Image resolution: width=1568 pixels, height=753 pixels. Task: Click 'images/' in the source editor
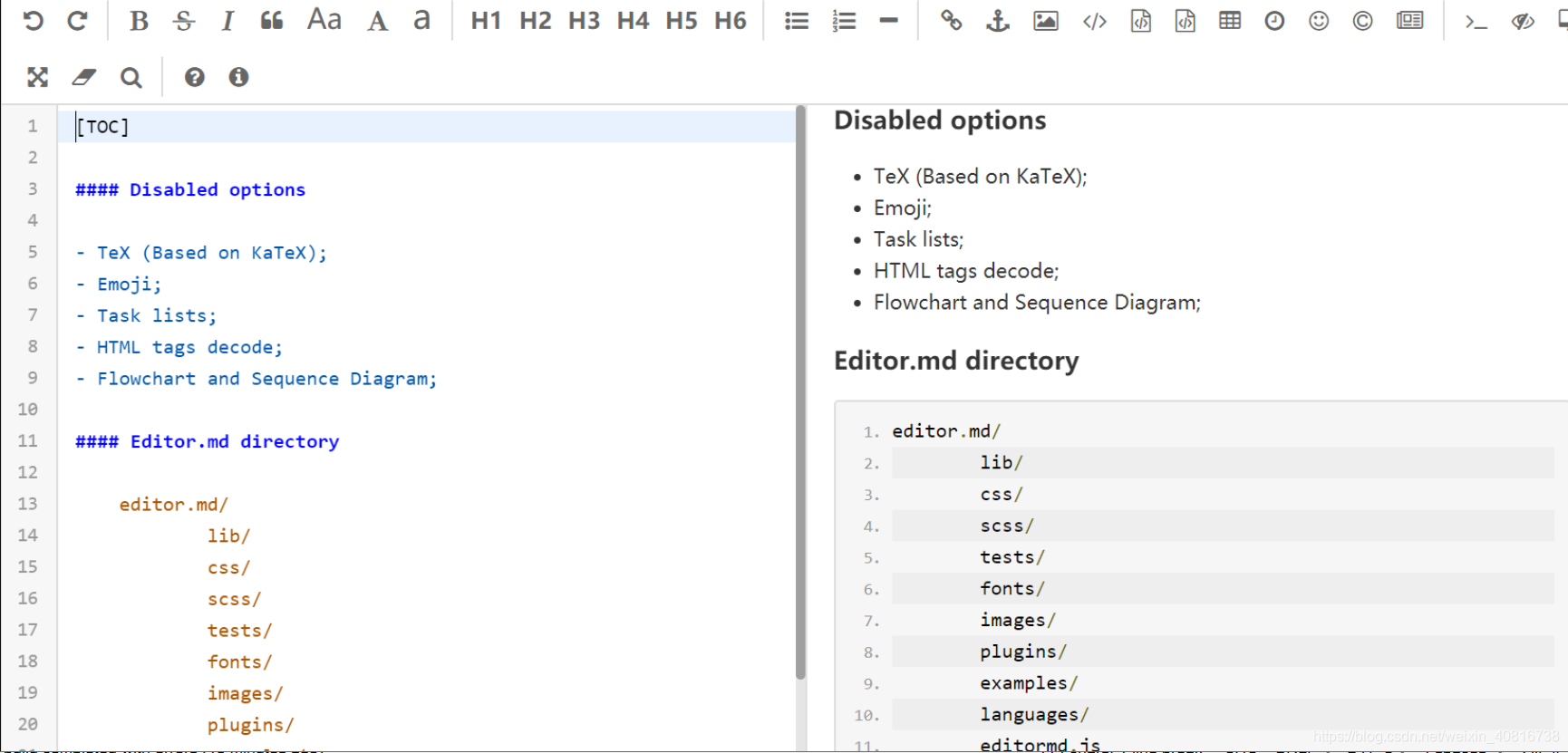click(x=245, y=693)
